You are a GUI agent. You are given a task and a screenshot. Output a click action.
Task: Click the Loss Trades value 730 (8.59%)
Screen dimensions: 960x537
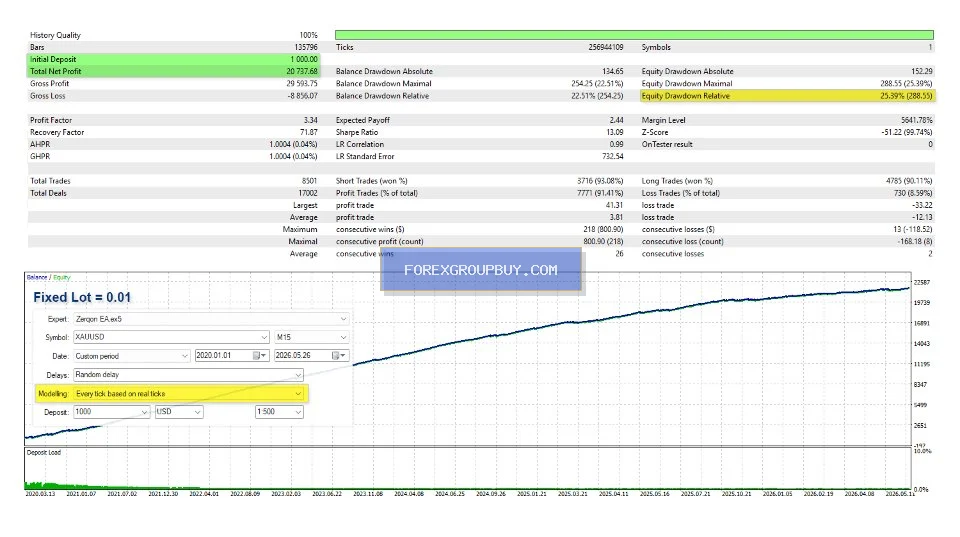tap(913, 193)
